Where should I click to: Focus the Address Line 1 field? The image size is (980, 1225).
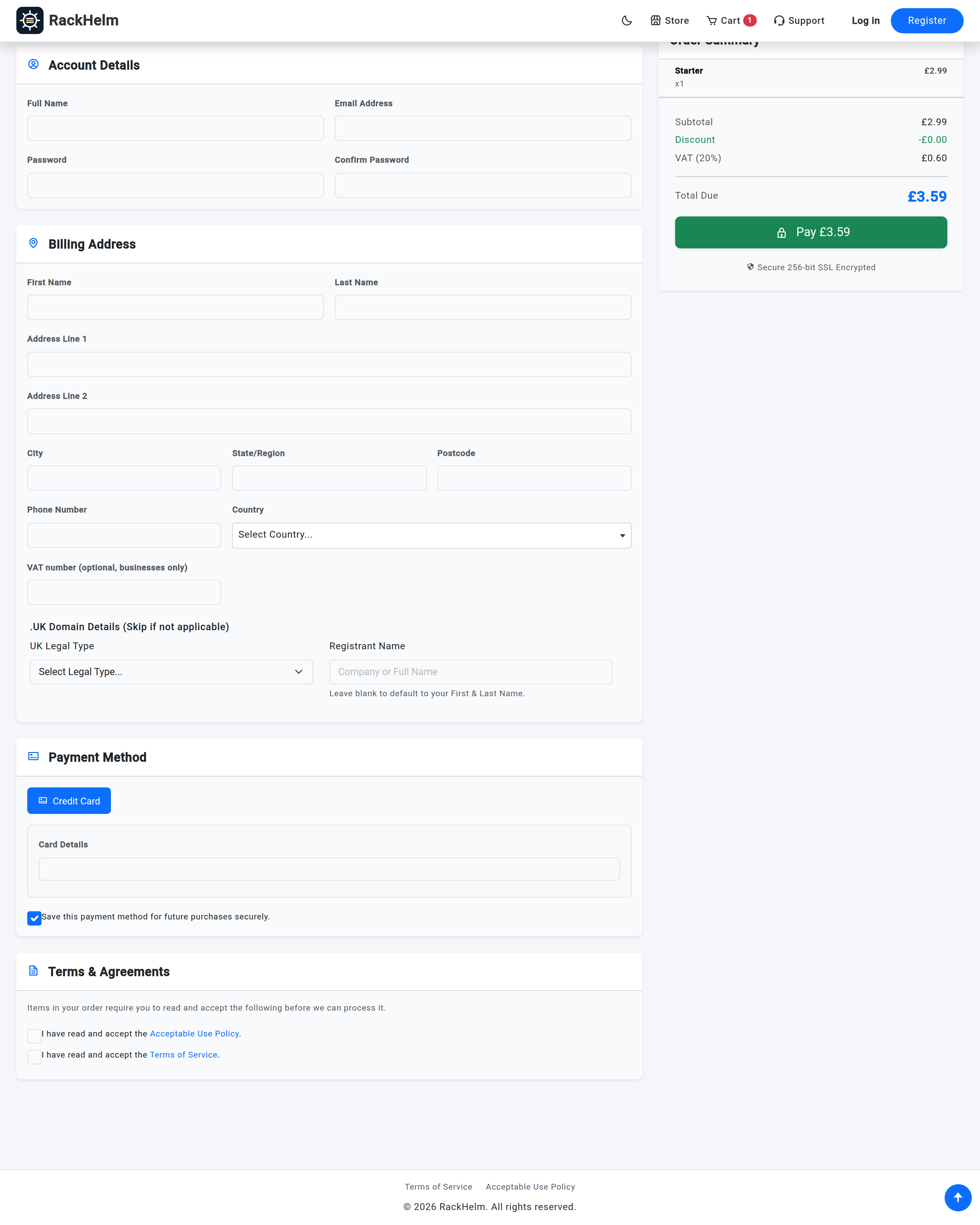[329, 364]
